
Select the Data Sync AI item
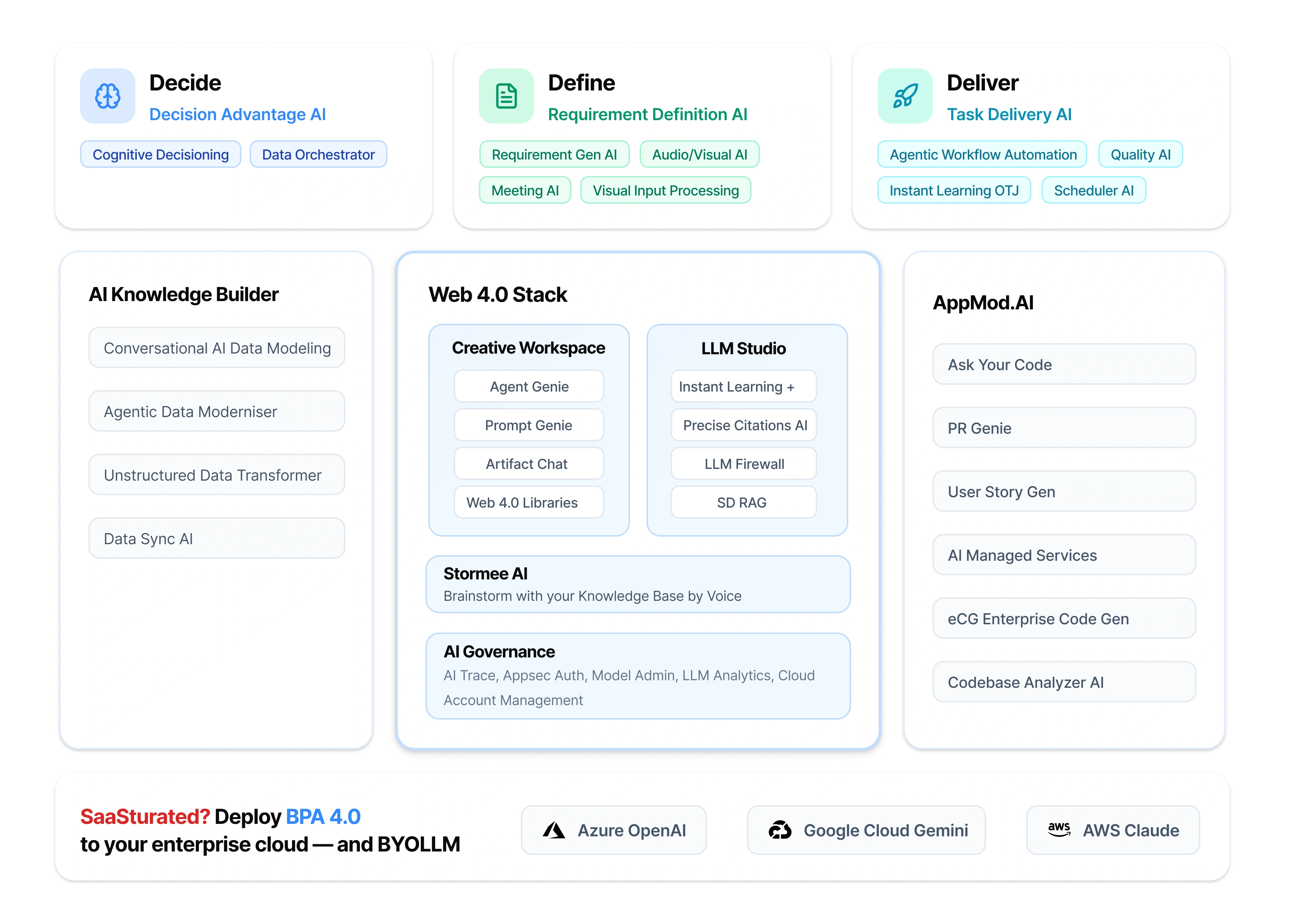[217, 538]
